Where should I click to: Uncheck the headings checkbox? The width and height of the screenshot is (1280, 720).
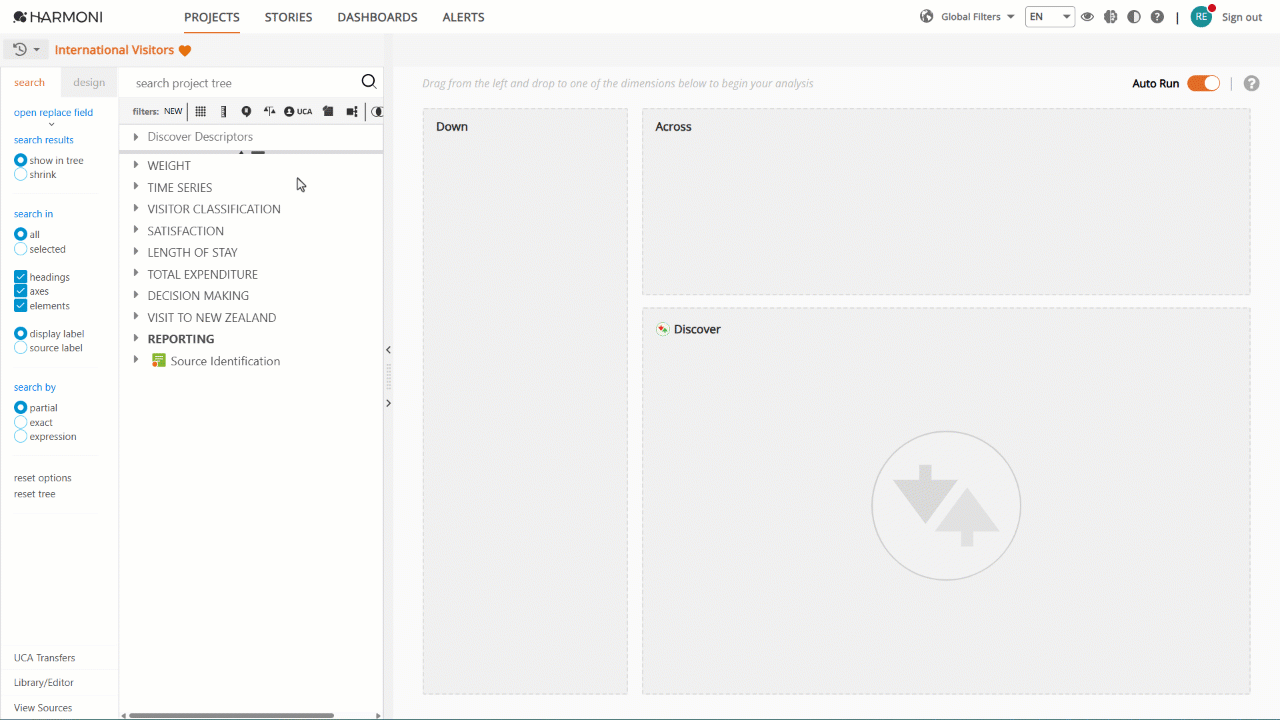click(21, 277)
